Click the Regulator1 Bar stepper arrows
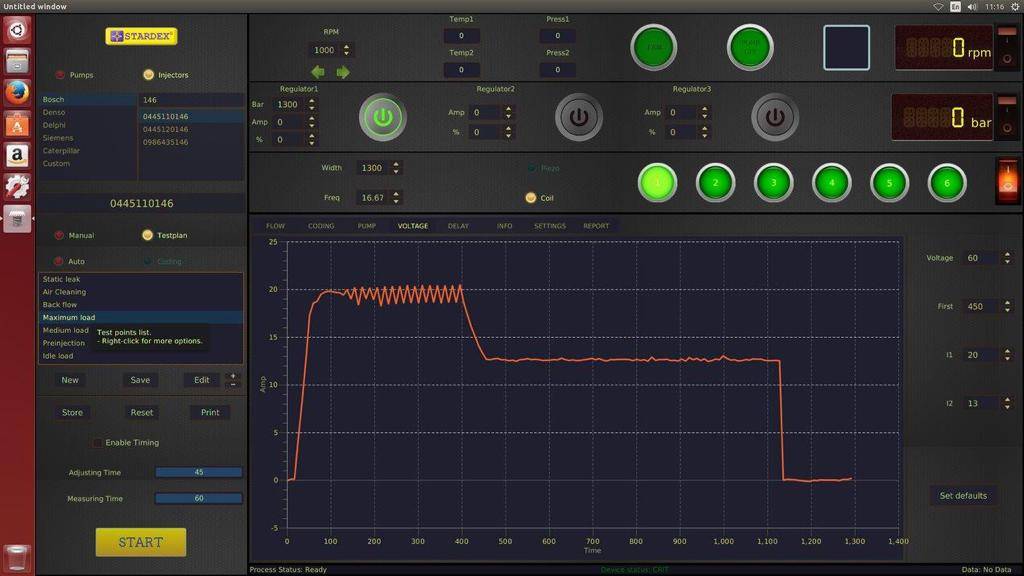The width and height of the screenshot is (1024, 576). coord(312,104)
